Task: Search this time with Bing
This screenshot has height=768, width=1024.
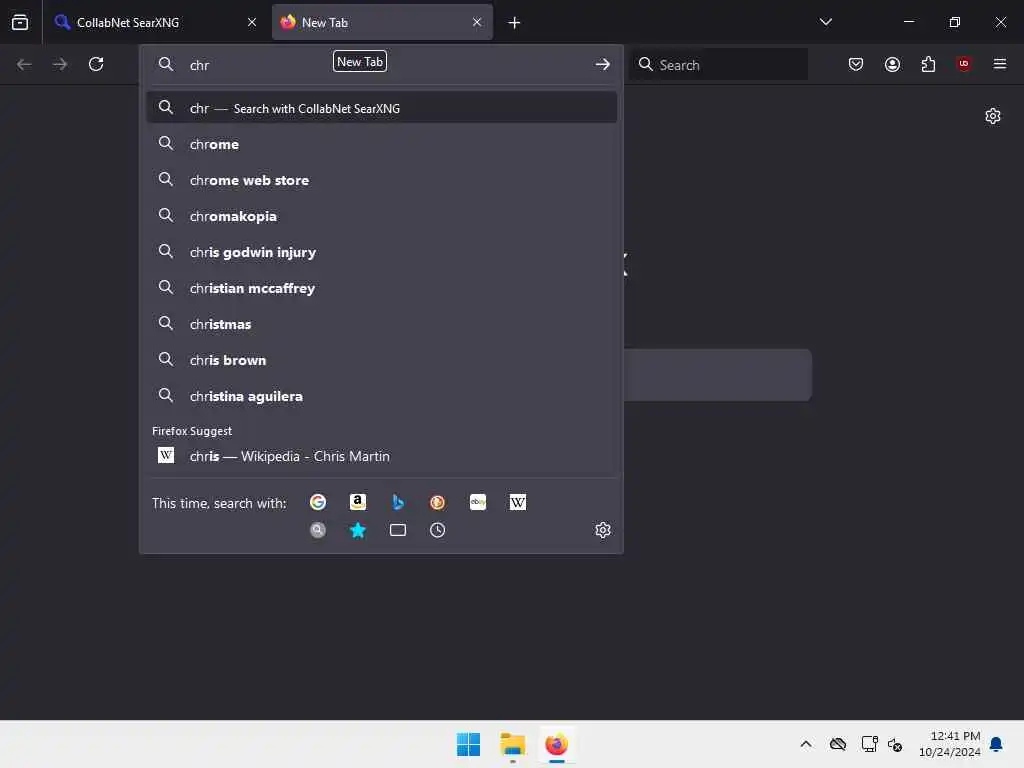Action: click(398, 502)
